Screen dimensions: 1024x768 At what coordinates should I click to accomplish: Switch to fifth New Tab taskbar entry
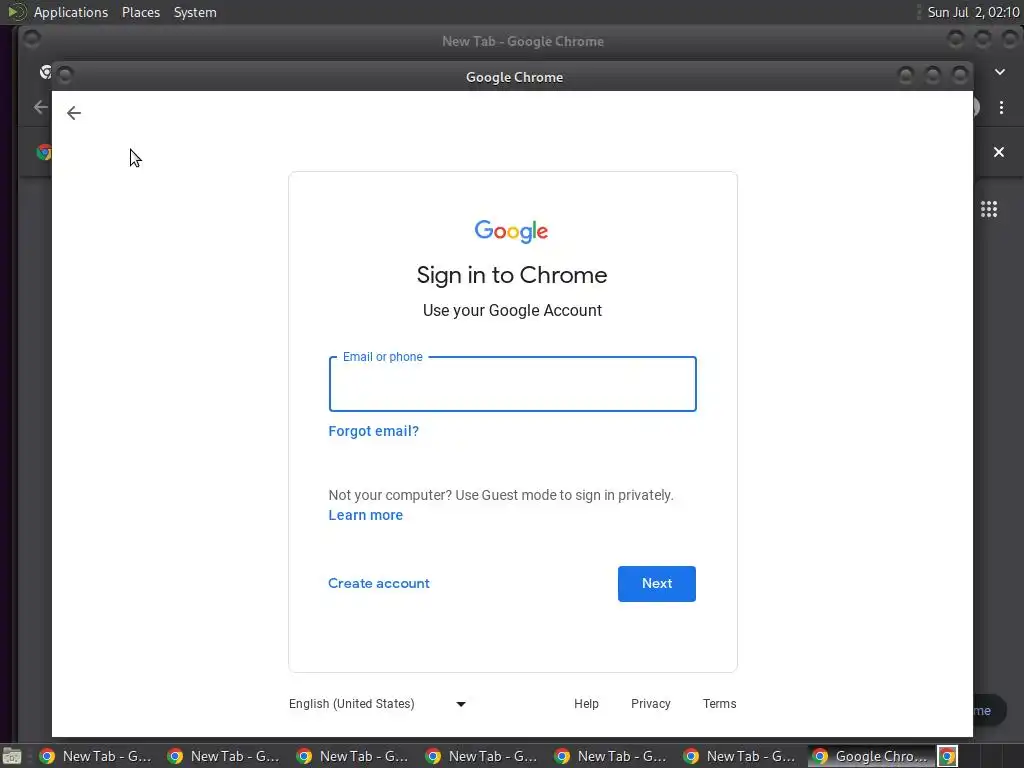pyautogui.click(x=611, y=756)
